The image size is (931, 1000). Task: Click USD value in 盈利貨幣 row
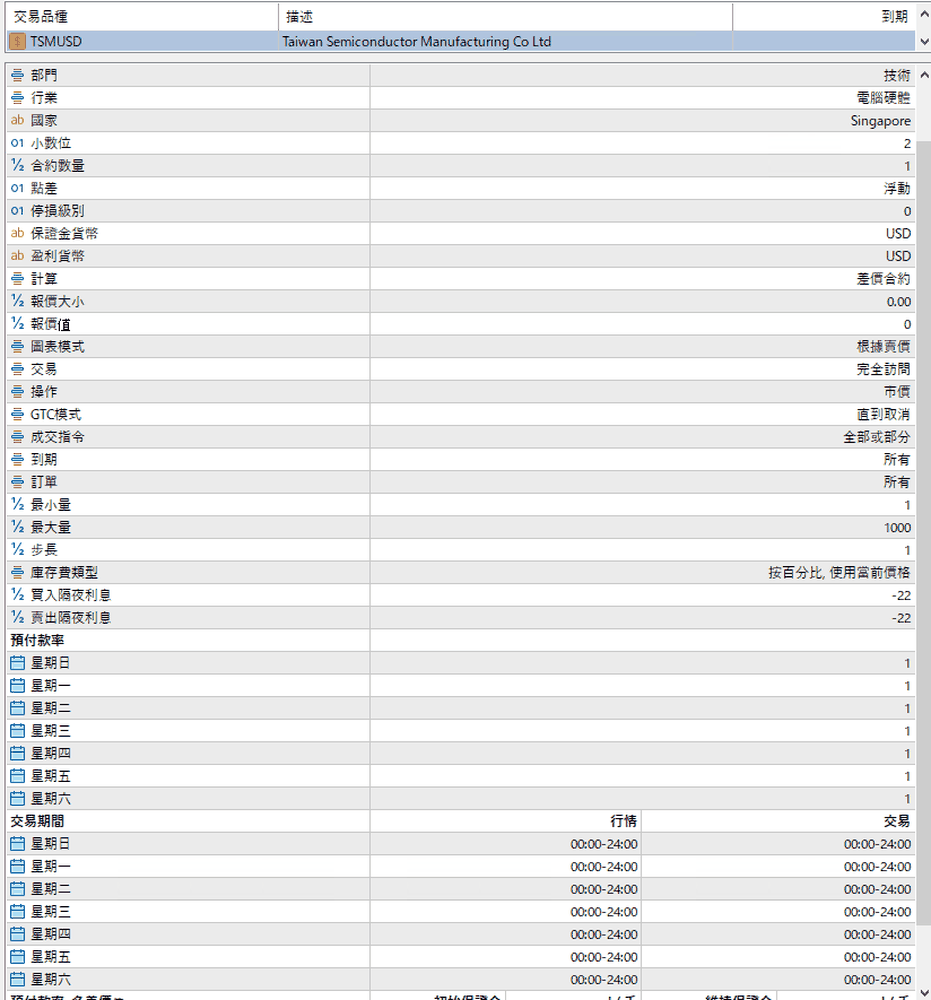[x=898, y=256]
